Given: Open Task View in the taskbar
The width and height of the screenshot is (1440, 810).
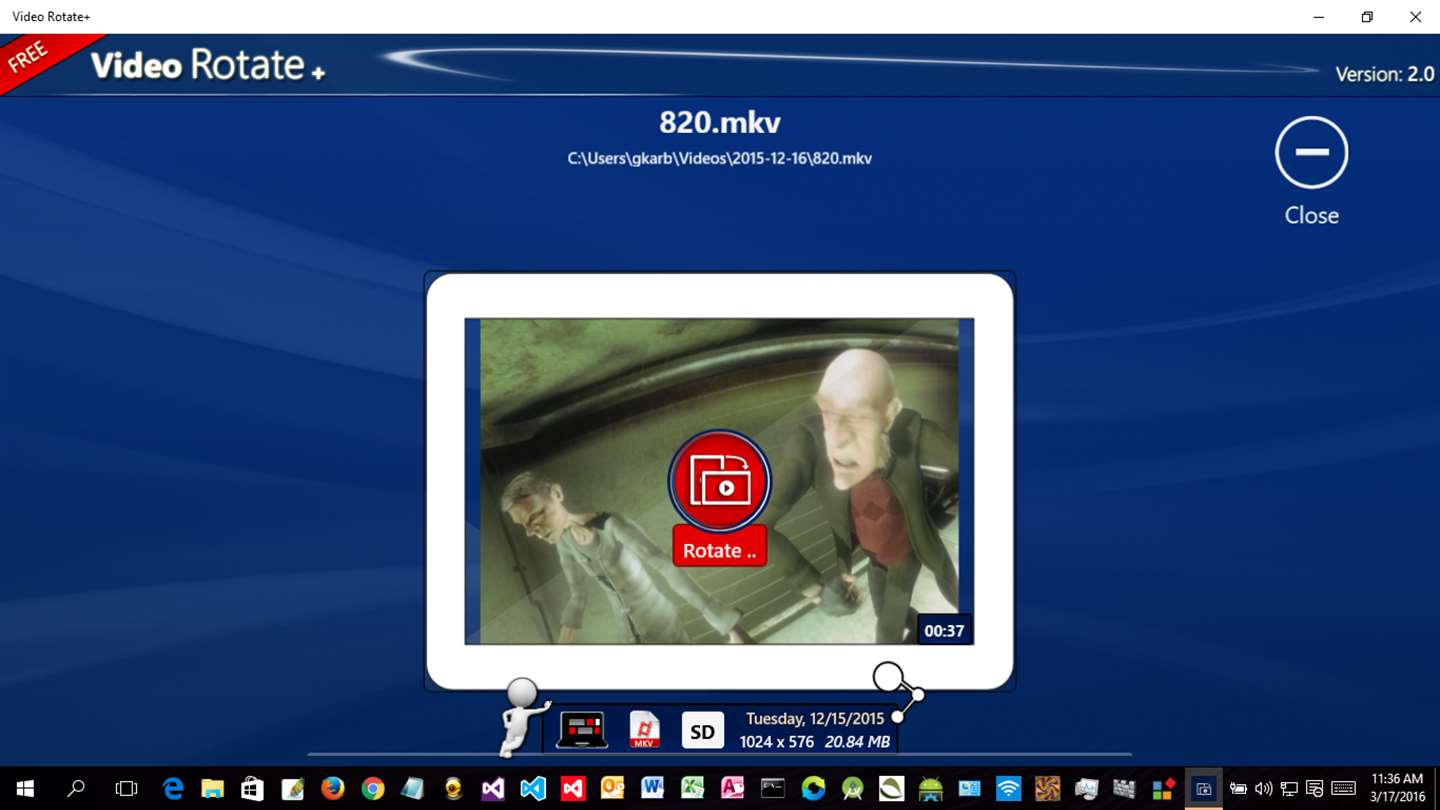Looking at the screenshot, I should [x=126, y=789].
